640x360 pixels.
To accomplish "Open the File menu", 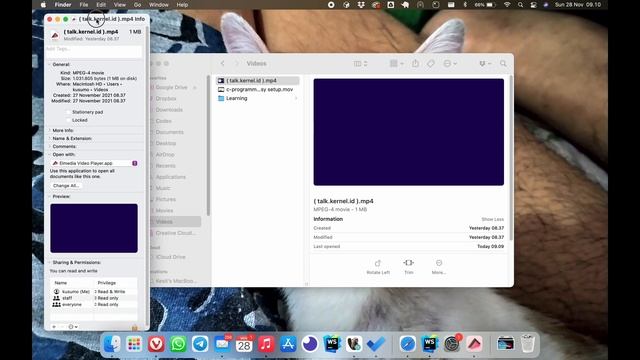I will click(x=84, y=5).
